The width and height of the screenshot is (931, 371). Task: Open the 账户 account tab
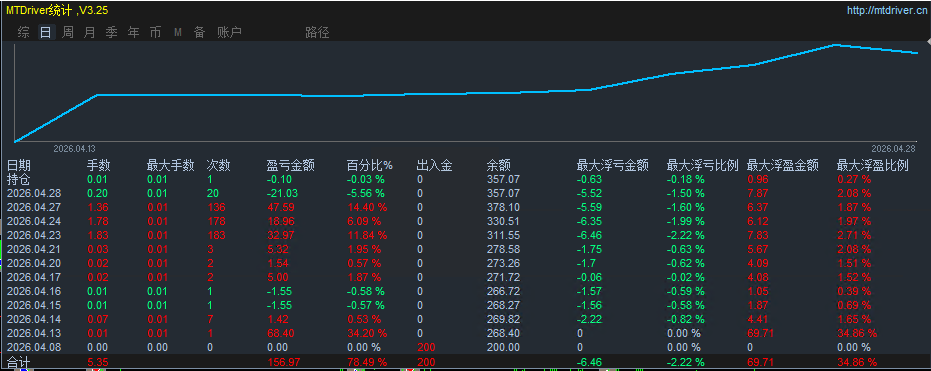coord(230,33)
